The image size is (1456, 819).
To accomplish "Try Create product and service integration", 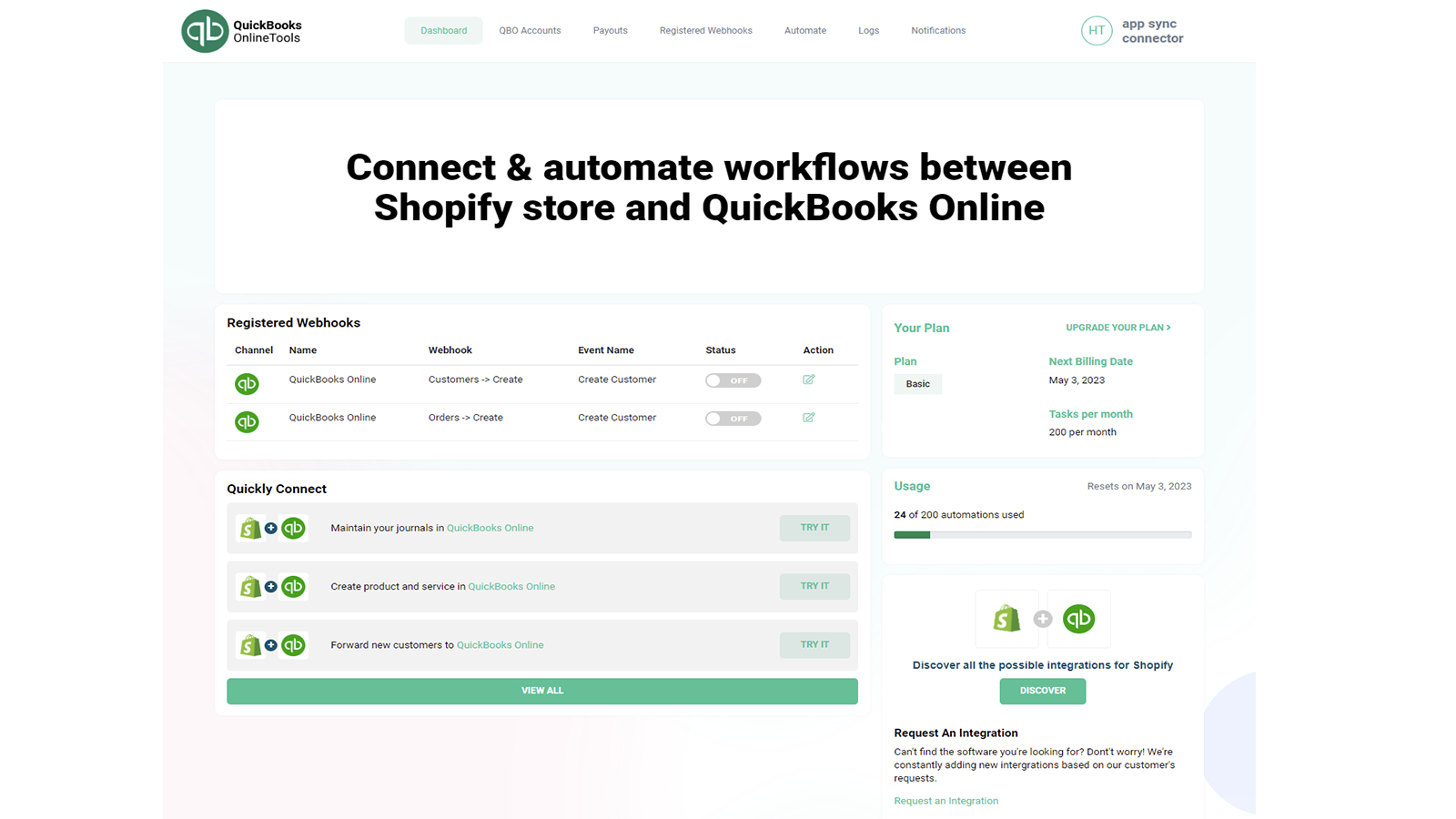I will [x=814, y=586].
